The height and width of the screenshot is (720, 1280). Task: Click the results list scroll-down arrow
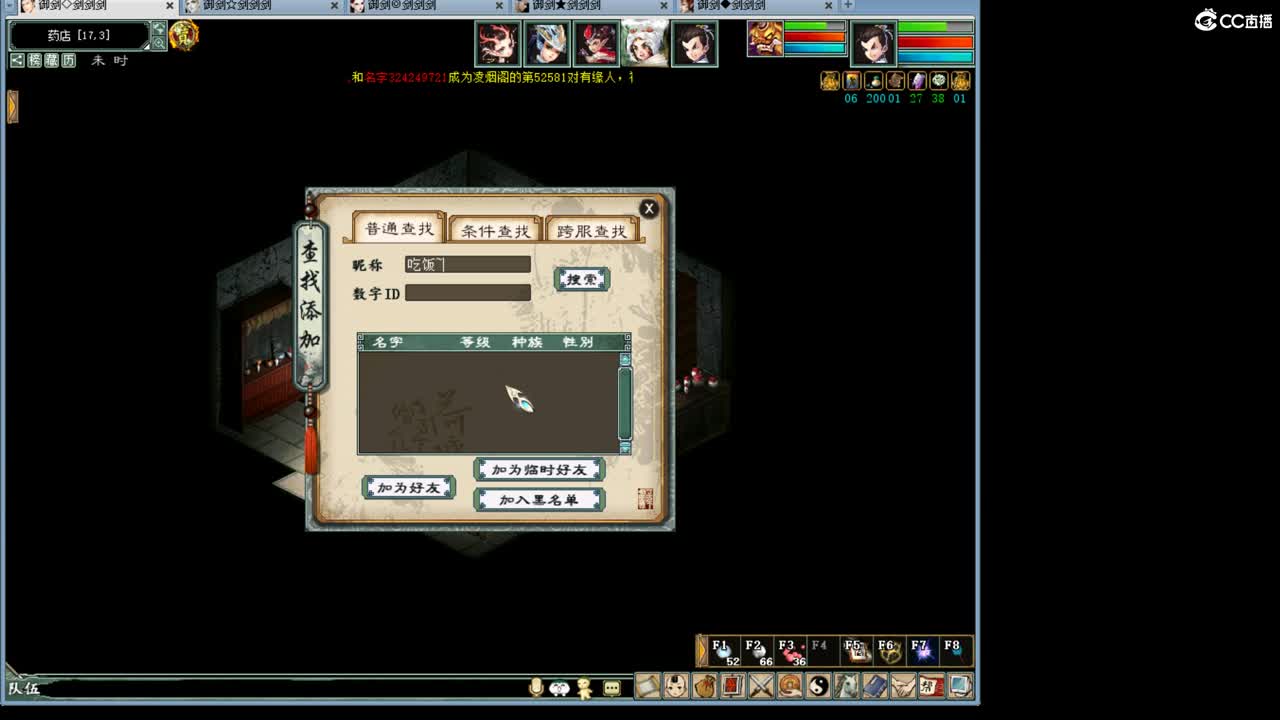[x=625, y=447]
